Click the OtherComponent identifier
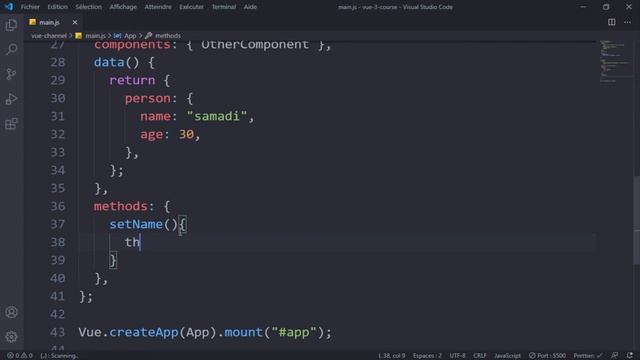 click(255, 44)
